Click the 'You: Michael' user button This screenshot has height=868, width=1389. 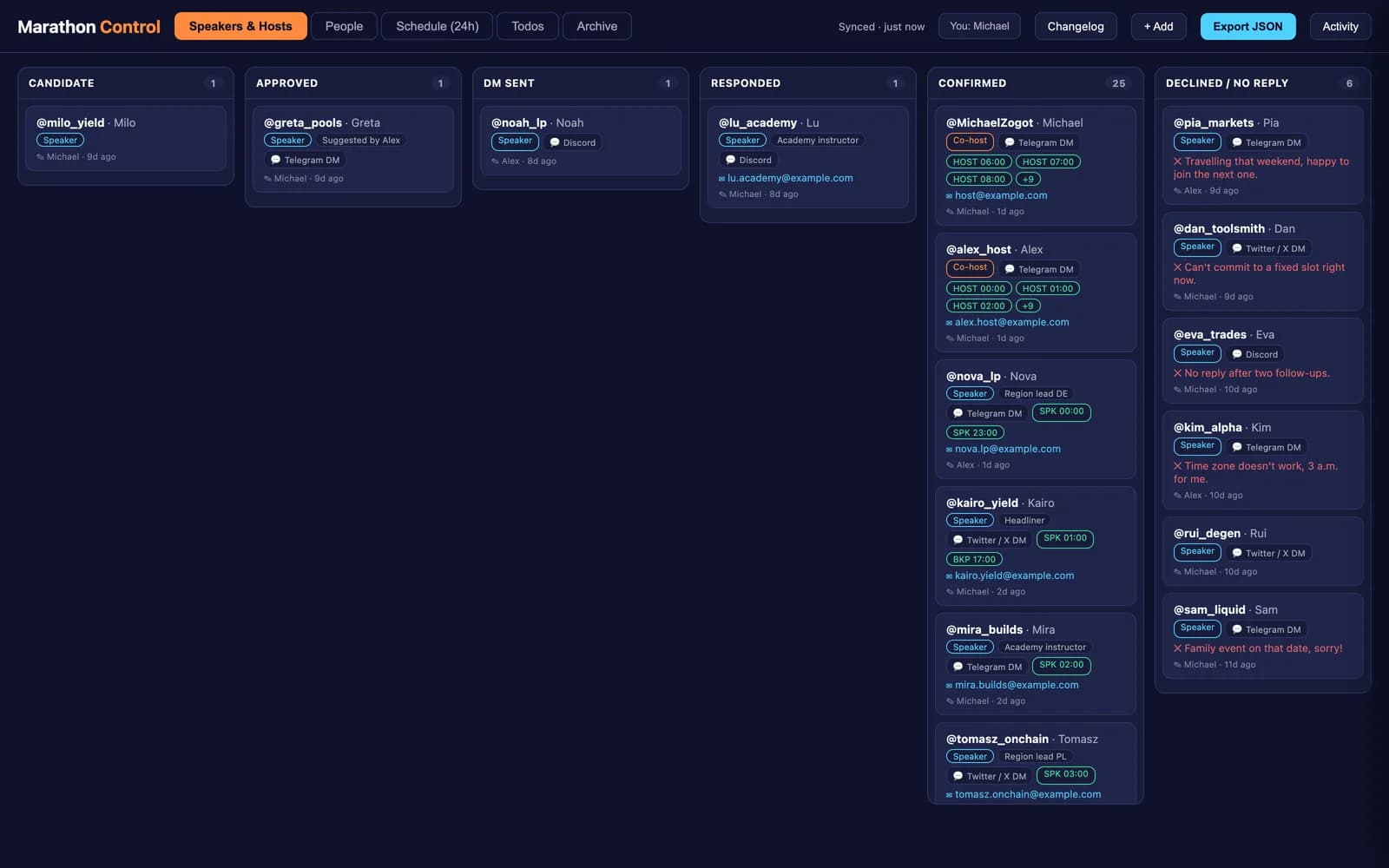979,26
